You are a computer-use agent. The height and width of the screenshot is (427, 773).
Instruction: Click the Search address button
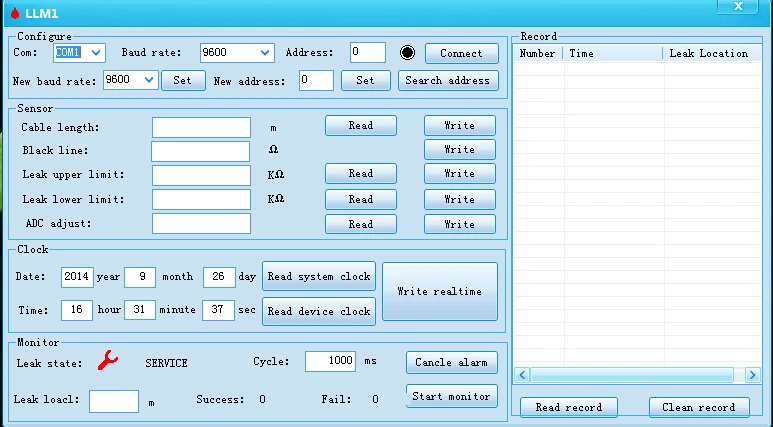[447, 80]
